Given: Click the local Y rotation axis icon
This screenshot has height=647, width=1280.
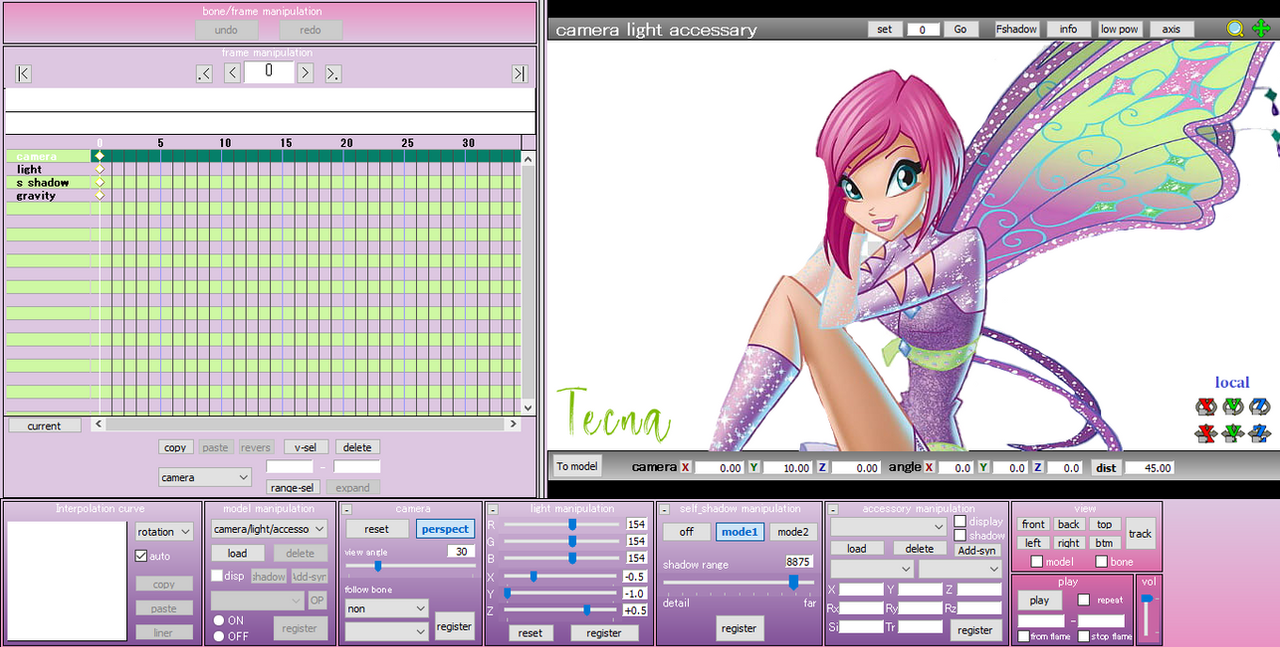Looking at the screenshot, I should pos(1232,406).
